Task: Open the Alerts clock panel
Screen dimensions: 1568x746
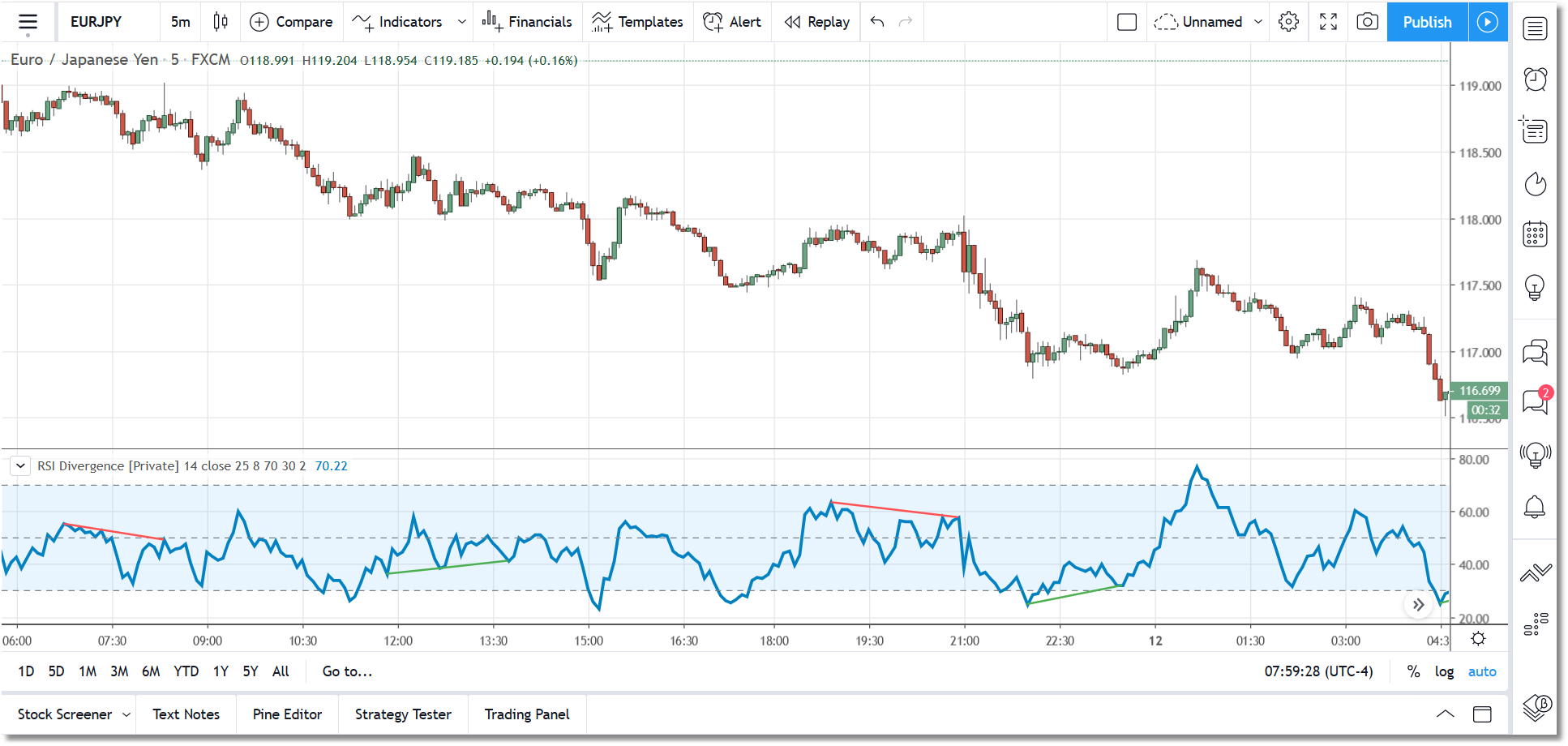Action: (1535, 79)
